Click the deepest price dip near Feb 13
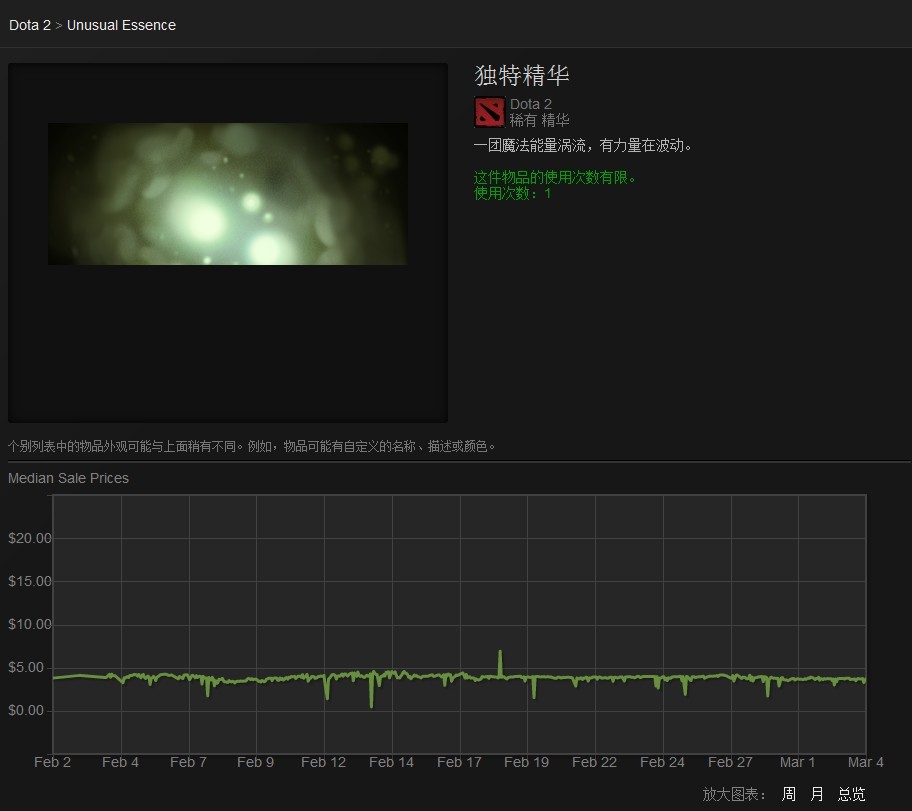 [x=371, y=706]
